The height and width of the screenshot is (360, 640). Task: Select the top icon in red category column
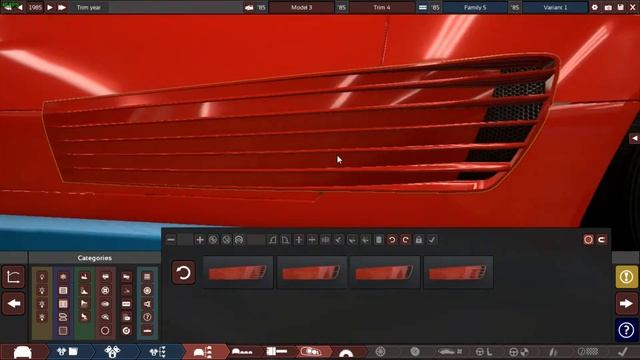105,277
